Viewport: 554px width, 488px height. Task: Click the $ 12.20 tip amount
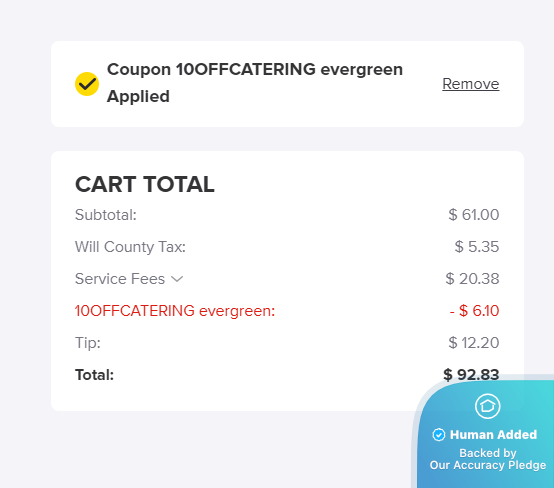coord(474,343)
